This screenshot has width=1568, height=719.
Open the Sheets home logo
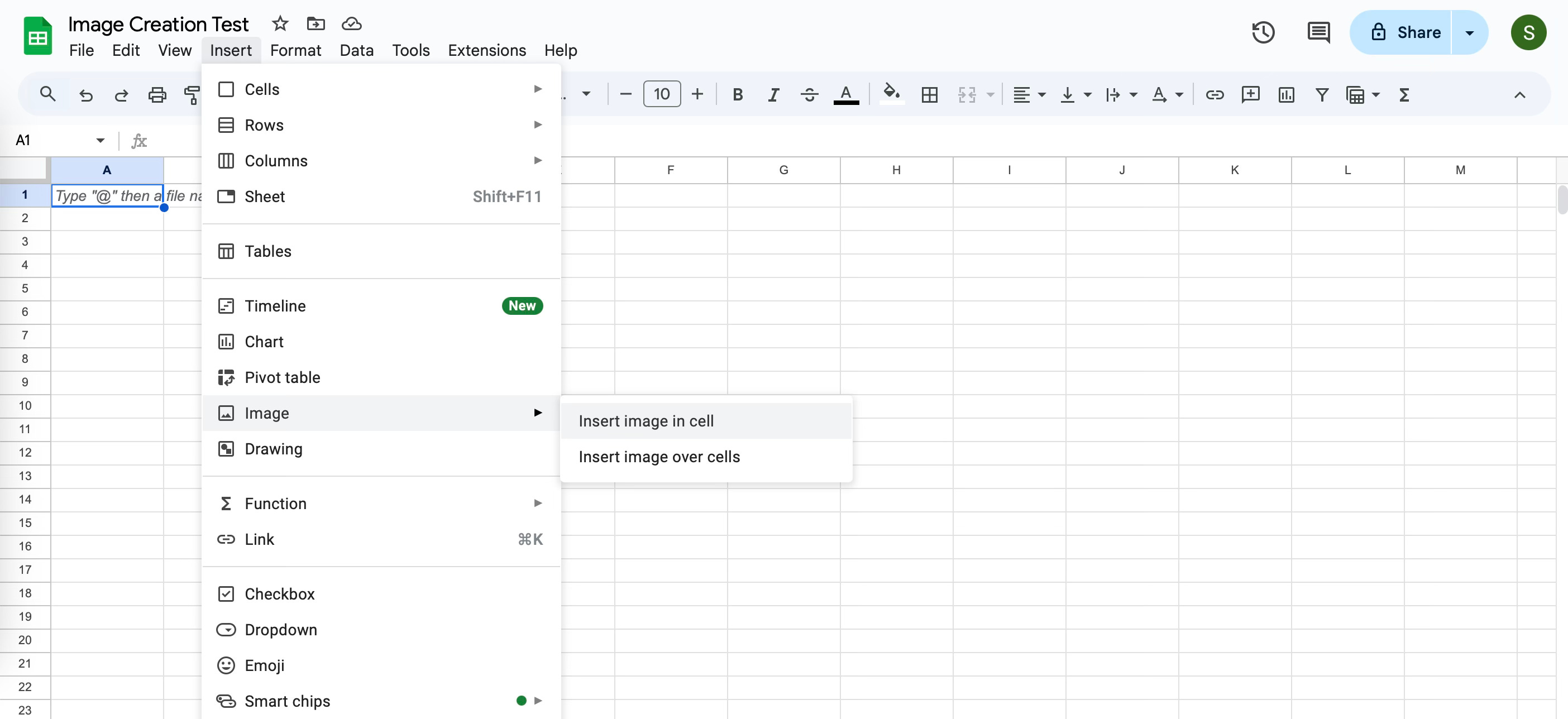tap(38, 36)
